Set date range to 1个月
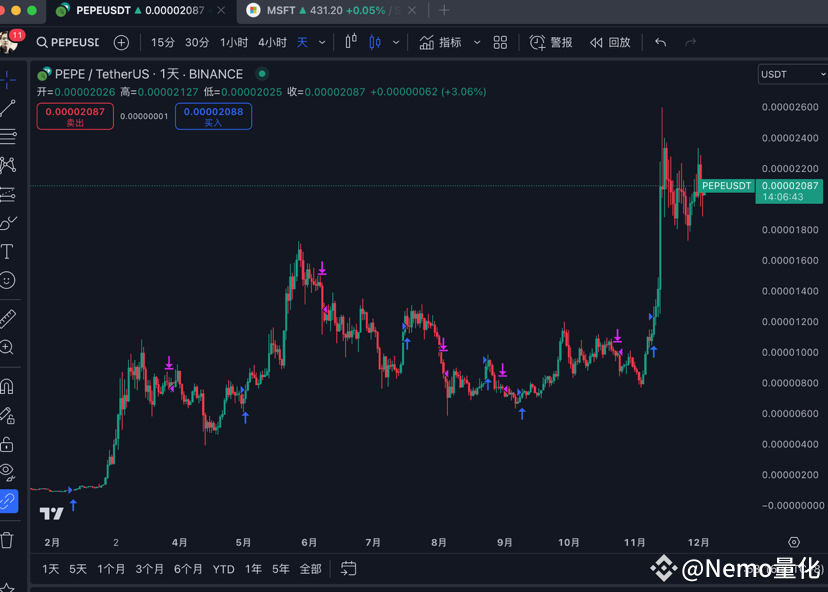 click(x=111, y=569)
